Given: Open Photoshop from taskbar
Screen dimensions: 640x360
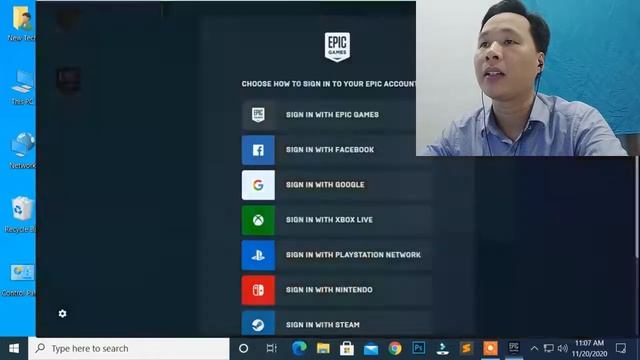Looking at the screenshot, I should (x=419, y=349).
